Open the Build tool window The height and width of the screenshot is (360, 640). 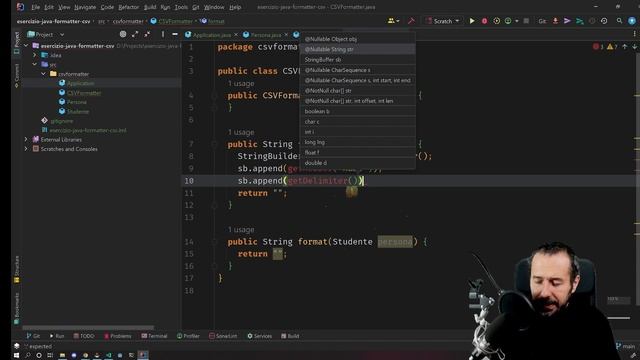(x=290, y=336)
